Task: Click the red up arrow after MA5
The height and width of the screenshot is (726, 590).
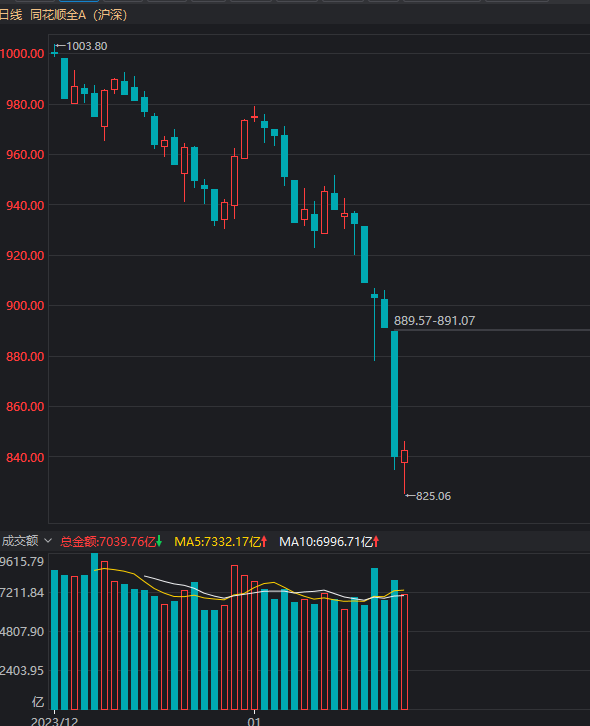Action: [x=264, y=541]
